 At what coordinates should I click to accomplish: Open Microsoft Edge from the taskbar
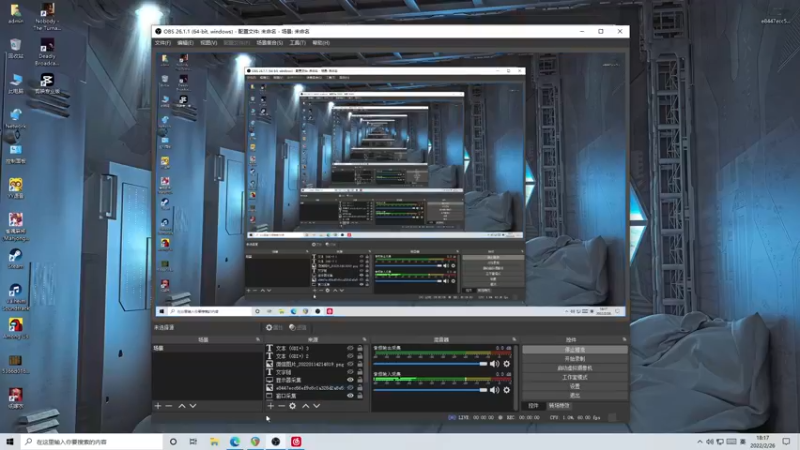(x=235, y=442)
